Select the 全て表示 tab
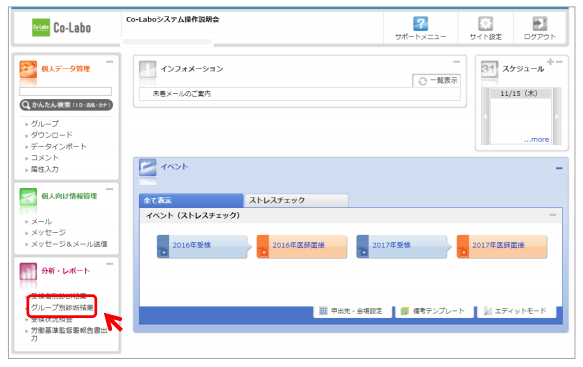The image size is (583, 367). click(191, 200)
